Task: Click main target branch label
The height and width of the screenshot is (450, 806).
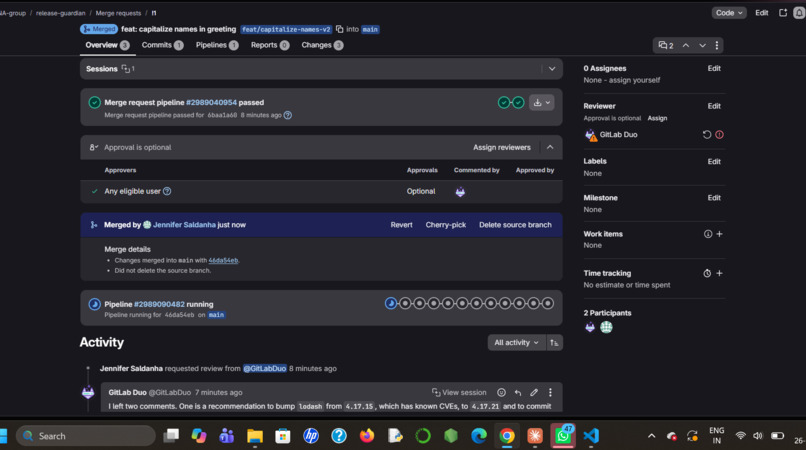Action: [x=370, y=30]
